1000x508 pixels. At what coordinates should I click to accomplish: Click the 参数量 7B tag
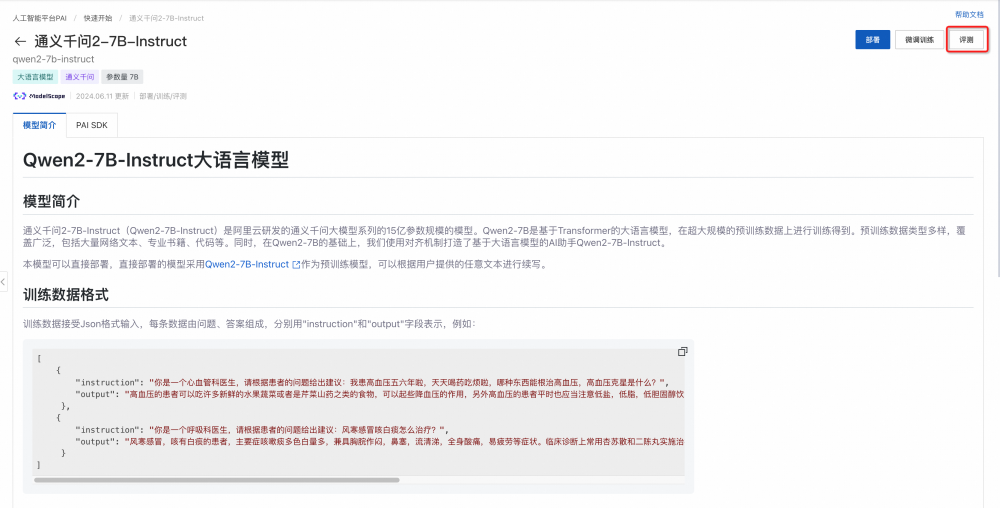point(122,76)
